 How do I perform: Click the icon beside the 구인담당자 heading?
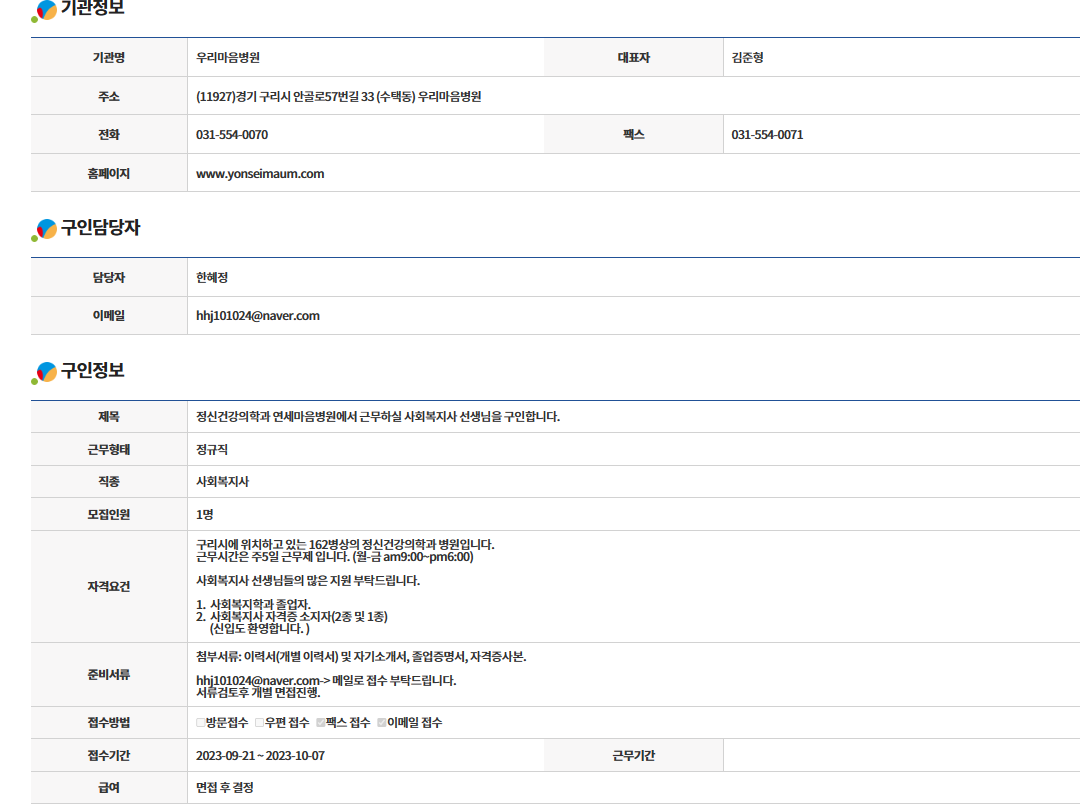[x=45, y=230]
